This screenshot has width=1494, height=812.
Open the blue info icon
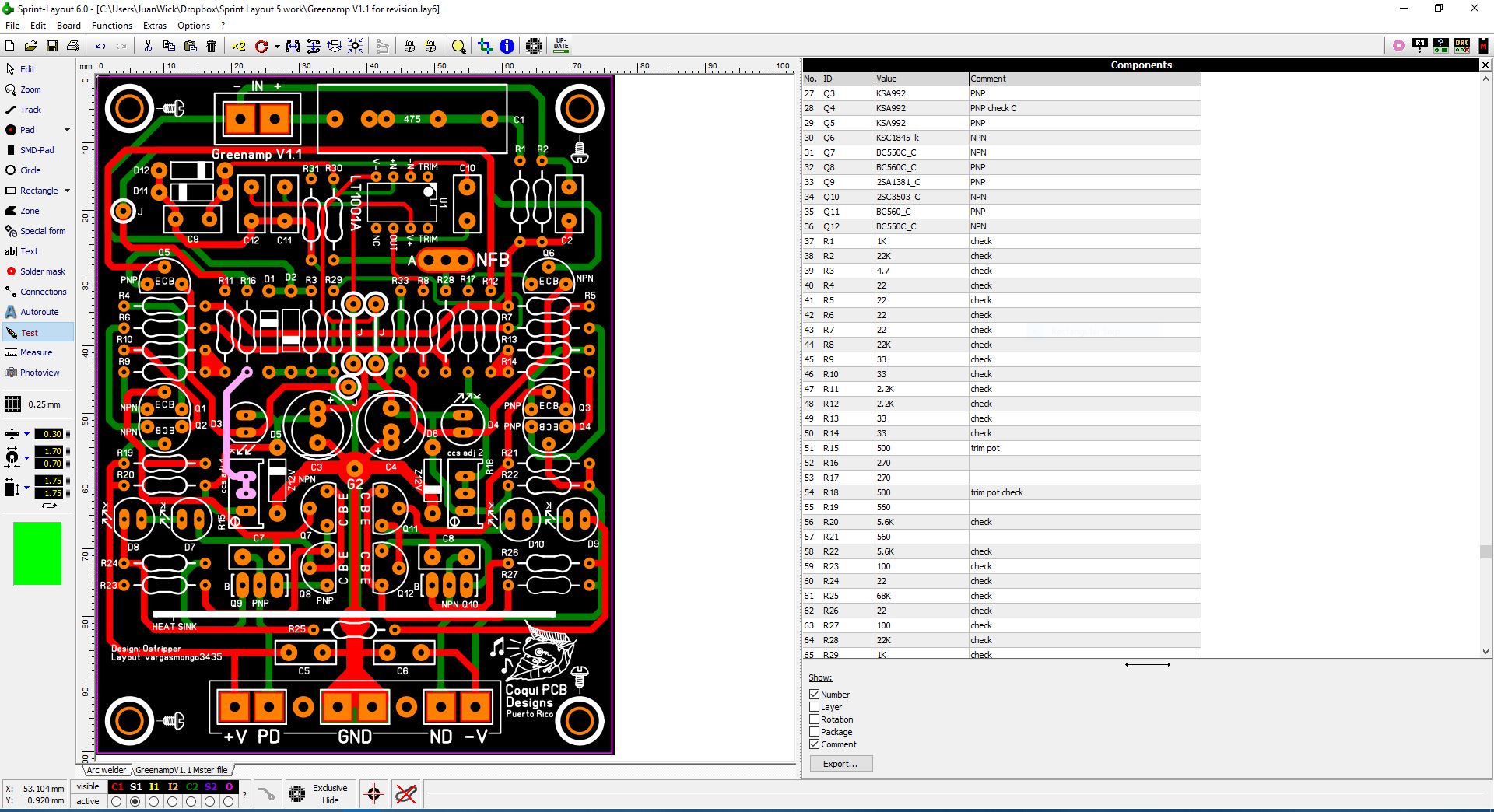click(x=507, y=46)
